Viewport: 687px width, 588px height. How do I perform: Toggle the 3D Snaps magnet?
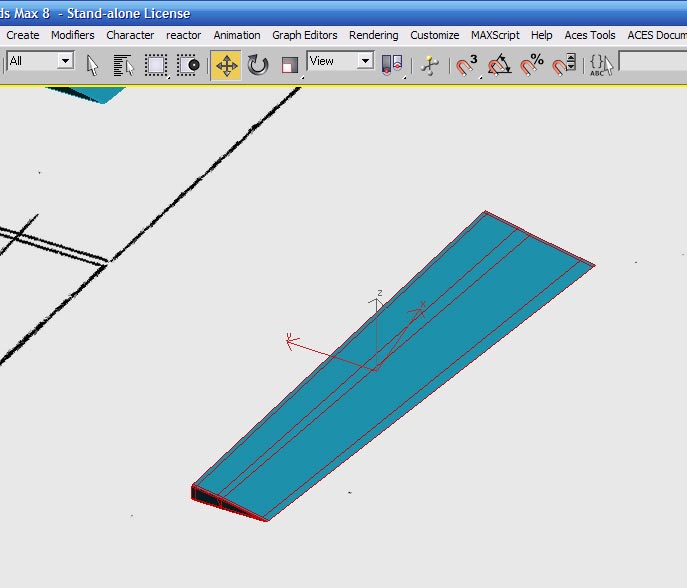pos(467,65)
